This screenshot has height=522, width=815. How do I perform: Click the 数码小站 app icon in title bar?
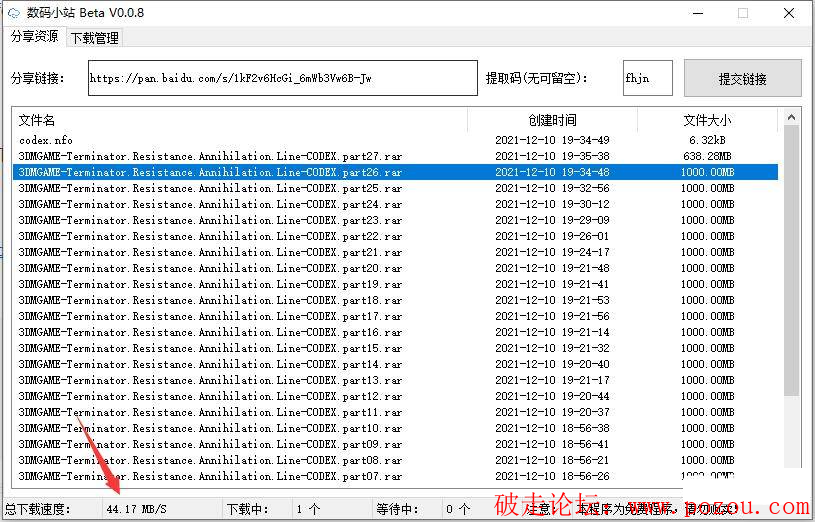(14, 12)
